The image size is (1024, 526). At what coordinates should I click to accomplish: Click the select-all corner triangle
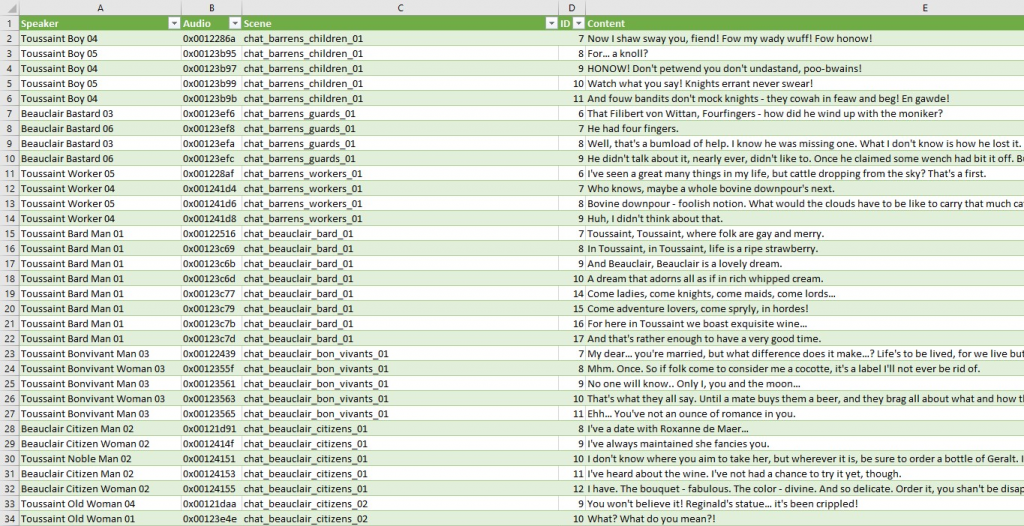coord(10,8)
